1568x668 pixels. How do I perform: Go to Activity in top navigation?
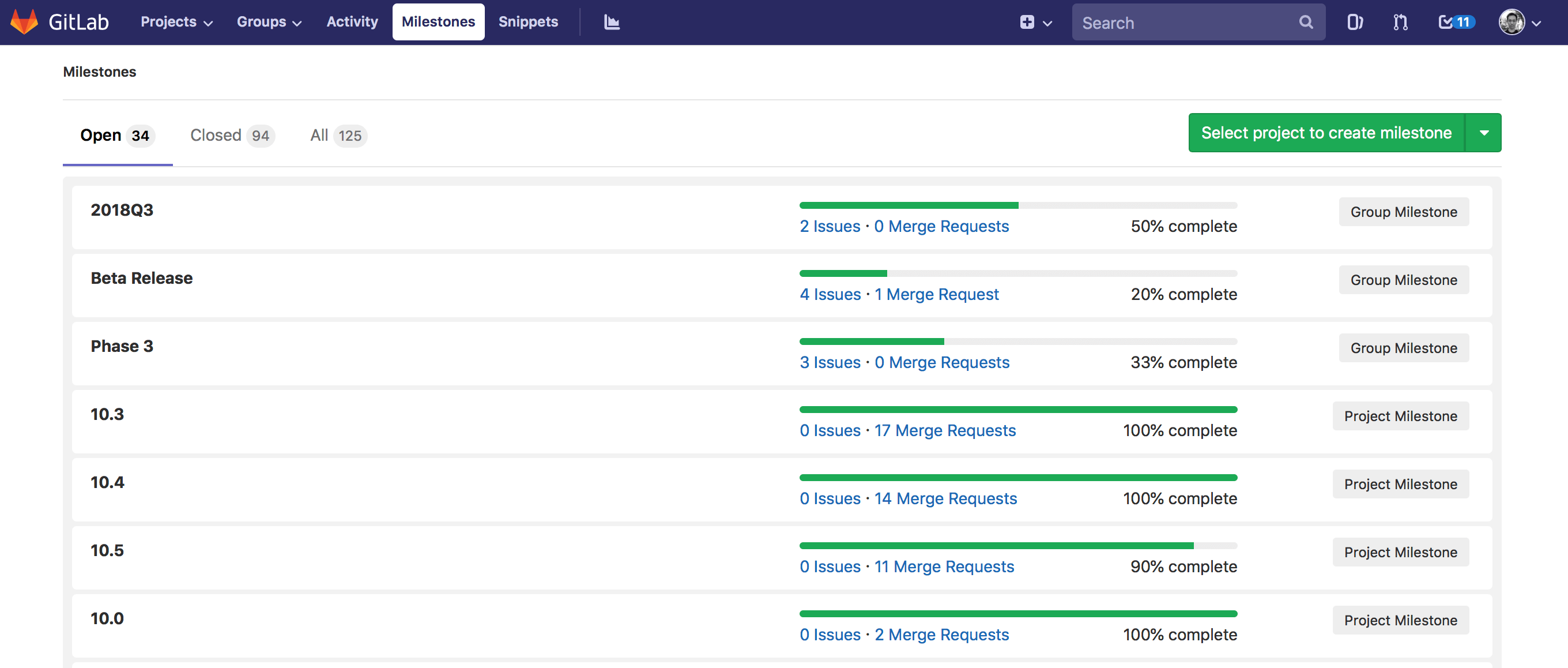coord(352,22)
